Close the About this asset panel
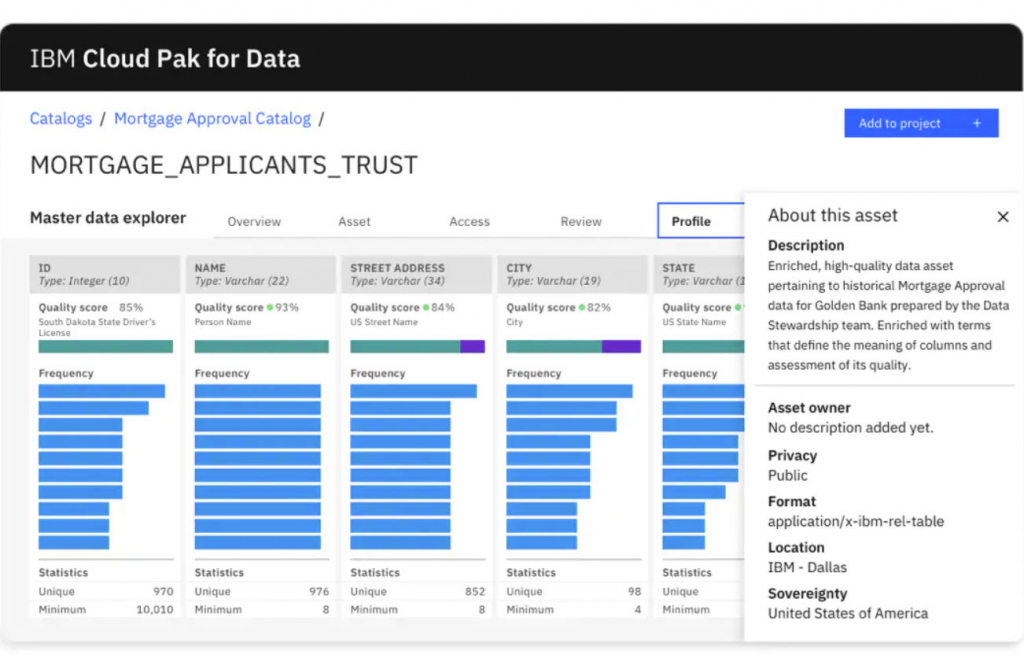Screen dimensions: 1024x669 (1002, 217)
